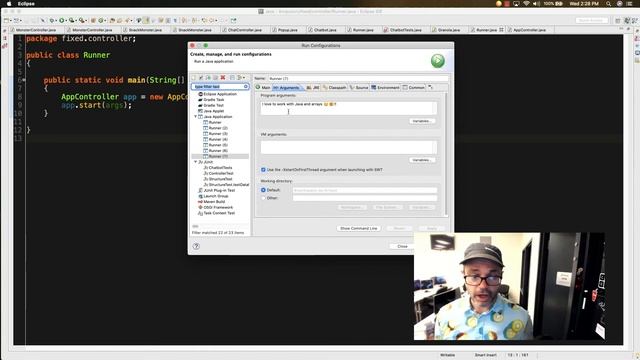Select OSGi Framework in configuration tree
Viewport: 640px width, 360px height.
(215, 207)
